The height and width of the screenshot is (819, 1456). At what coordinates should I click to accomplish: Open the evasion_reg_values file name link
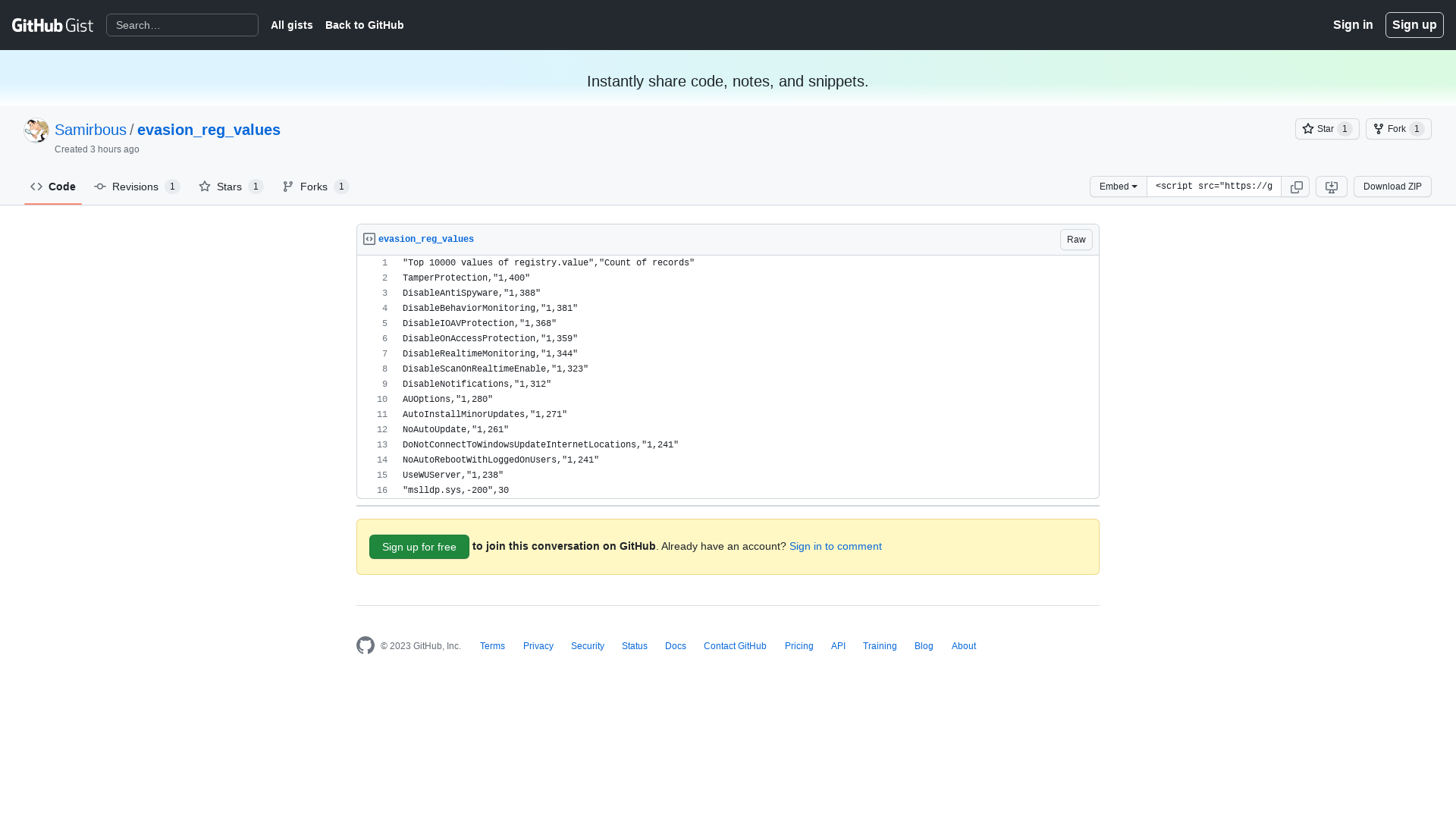pyautogui.click(x=426, y=240)
